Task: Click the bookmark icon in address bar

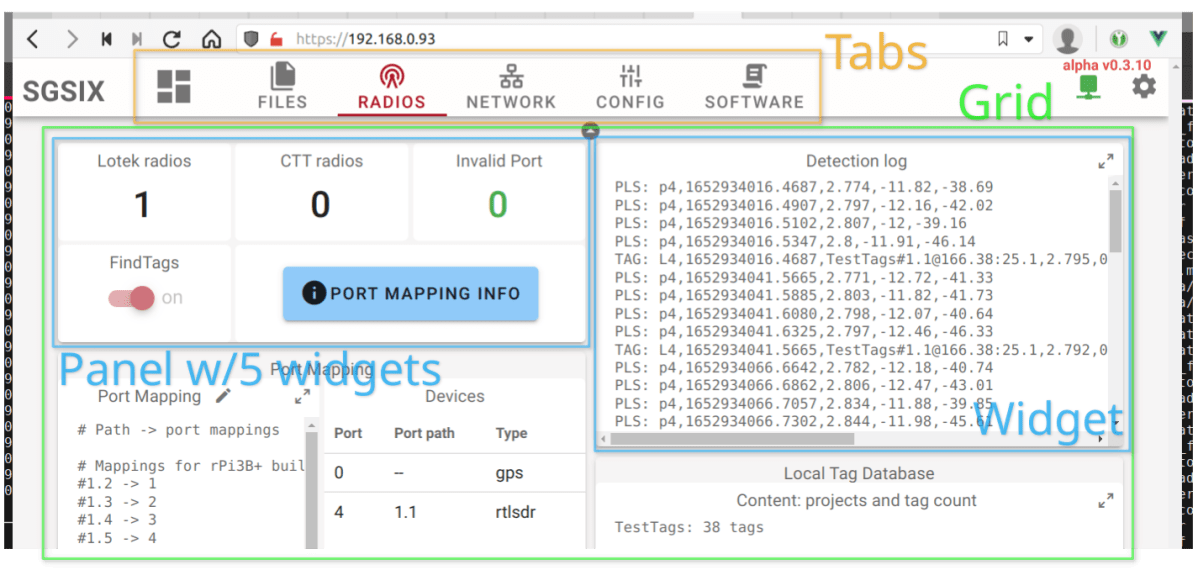Action: click(x=1003, y=38)
